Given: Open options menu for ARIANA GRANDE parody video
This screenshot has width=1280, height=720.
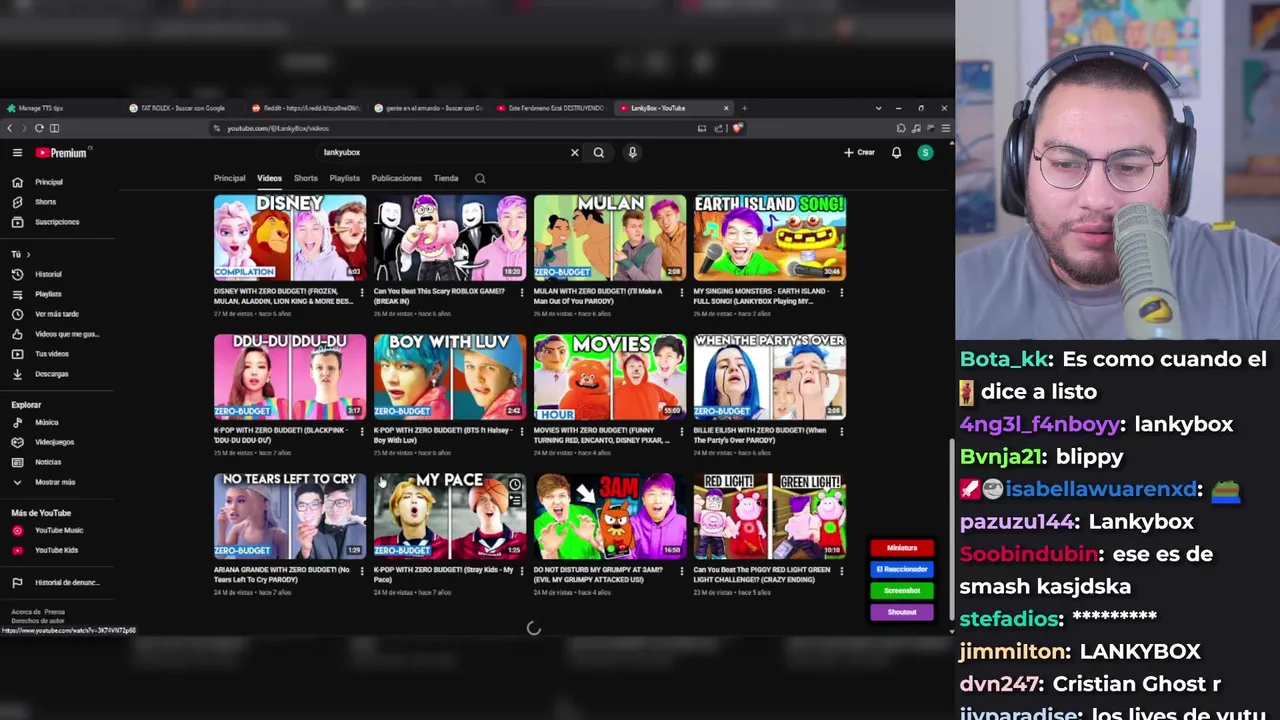Looking at the screenshot, I should (x=362, y=571).
